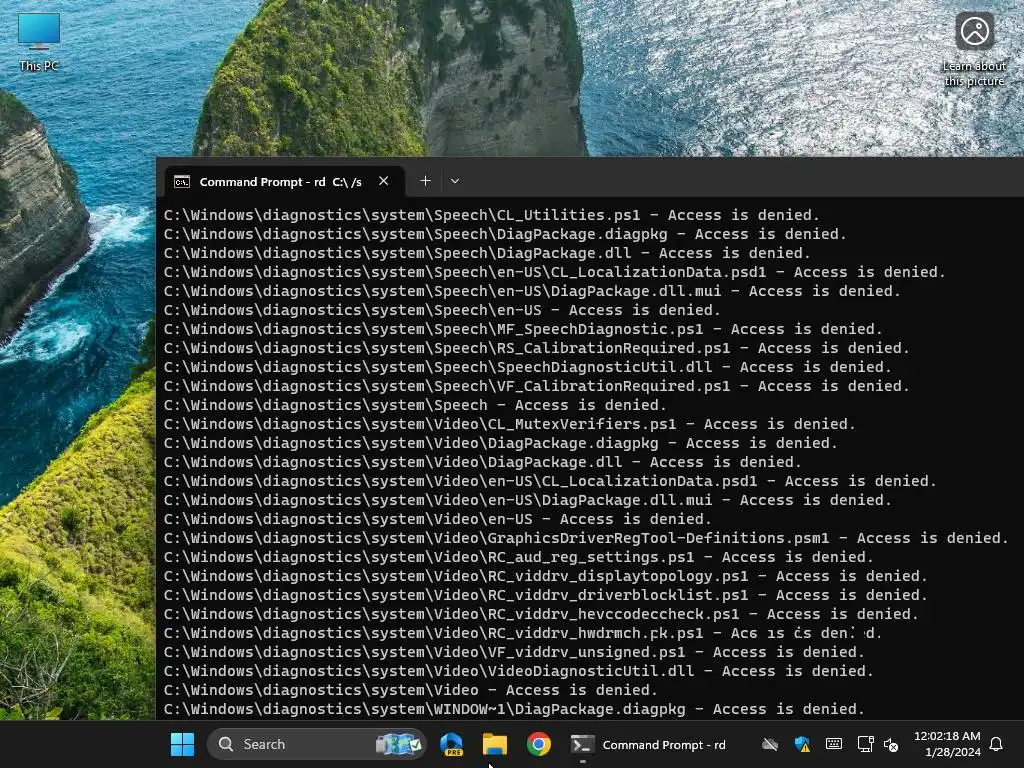Click the Speech\DiagPackage.diagpkg output line
Viewport: 1024px width, 768px height.
pyautogui.click(x=505, y=234)
